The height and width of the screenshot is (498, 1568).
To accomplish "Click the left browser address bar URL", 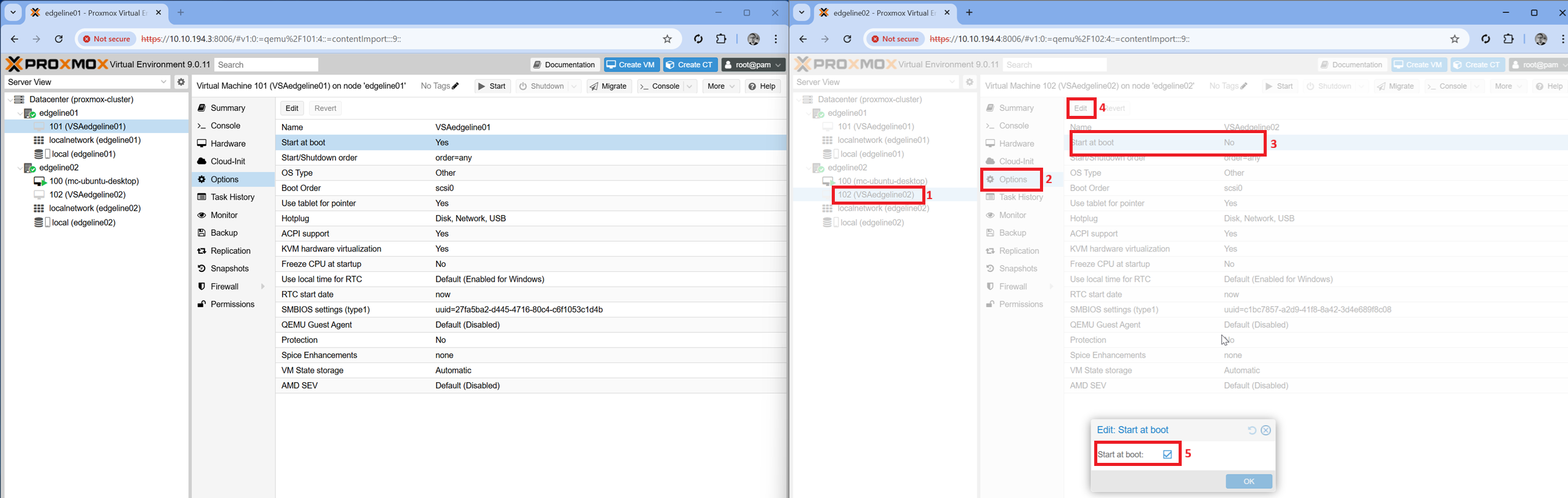I will tap(271, 39).
